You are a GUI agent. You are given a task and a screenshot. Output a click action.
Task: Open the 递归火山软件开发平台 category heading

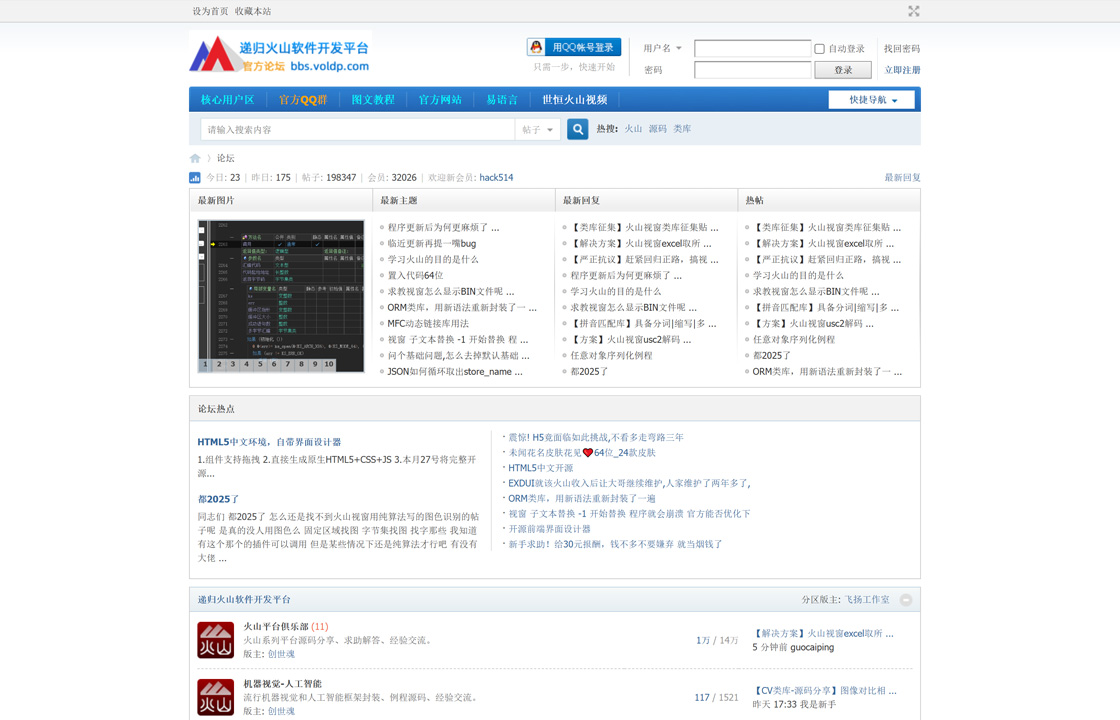[244, 600]
